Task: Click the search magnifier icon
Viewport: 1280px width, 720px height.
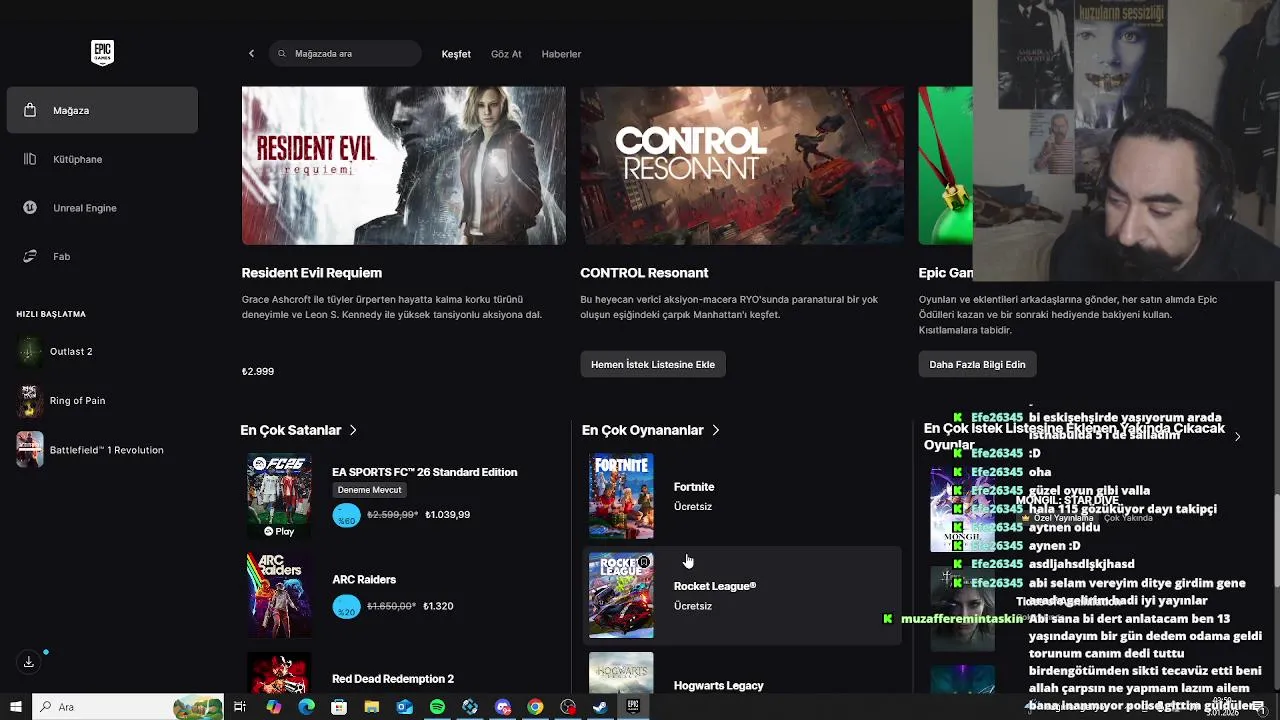Action: click(282, 54)
